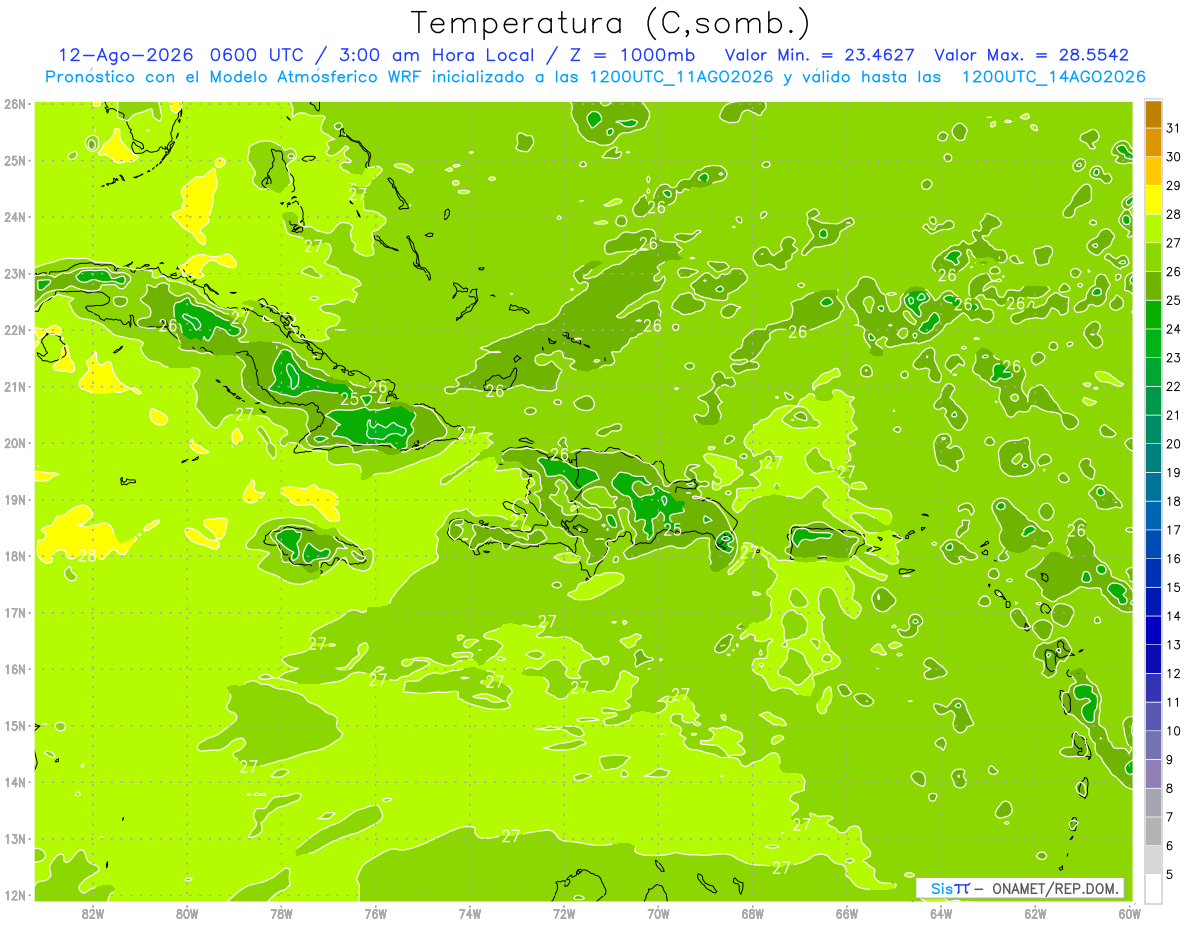Click the teal colorbar segment between 19 and 20
The image size is (1200, 927).
coord(1153,458)
